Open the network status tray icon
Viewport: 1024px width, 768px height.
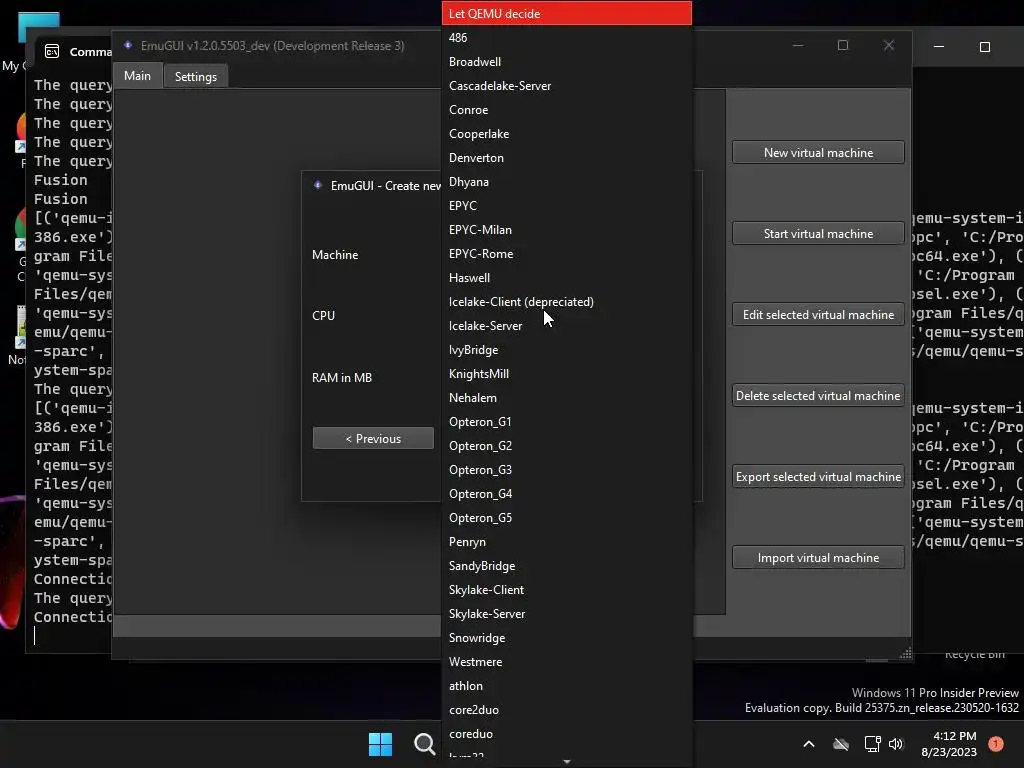[x=872, y=744]
